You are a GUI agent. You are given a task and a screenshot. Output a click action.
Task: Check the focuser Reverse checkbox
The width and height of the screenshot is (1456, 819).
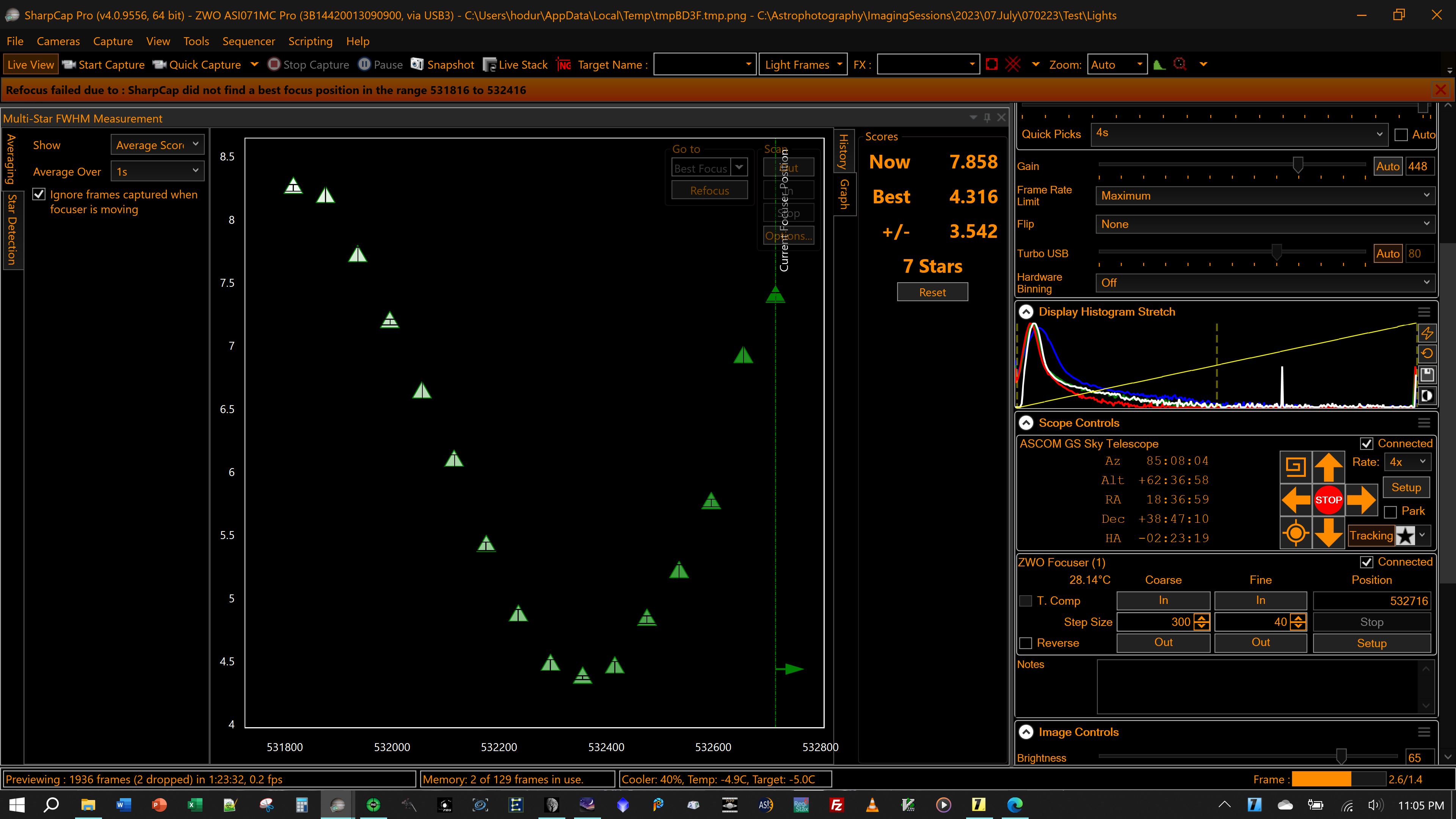1025,643
